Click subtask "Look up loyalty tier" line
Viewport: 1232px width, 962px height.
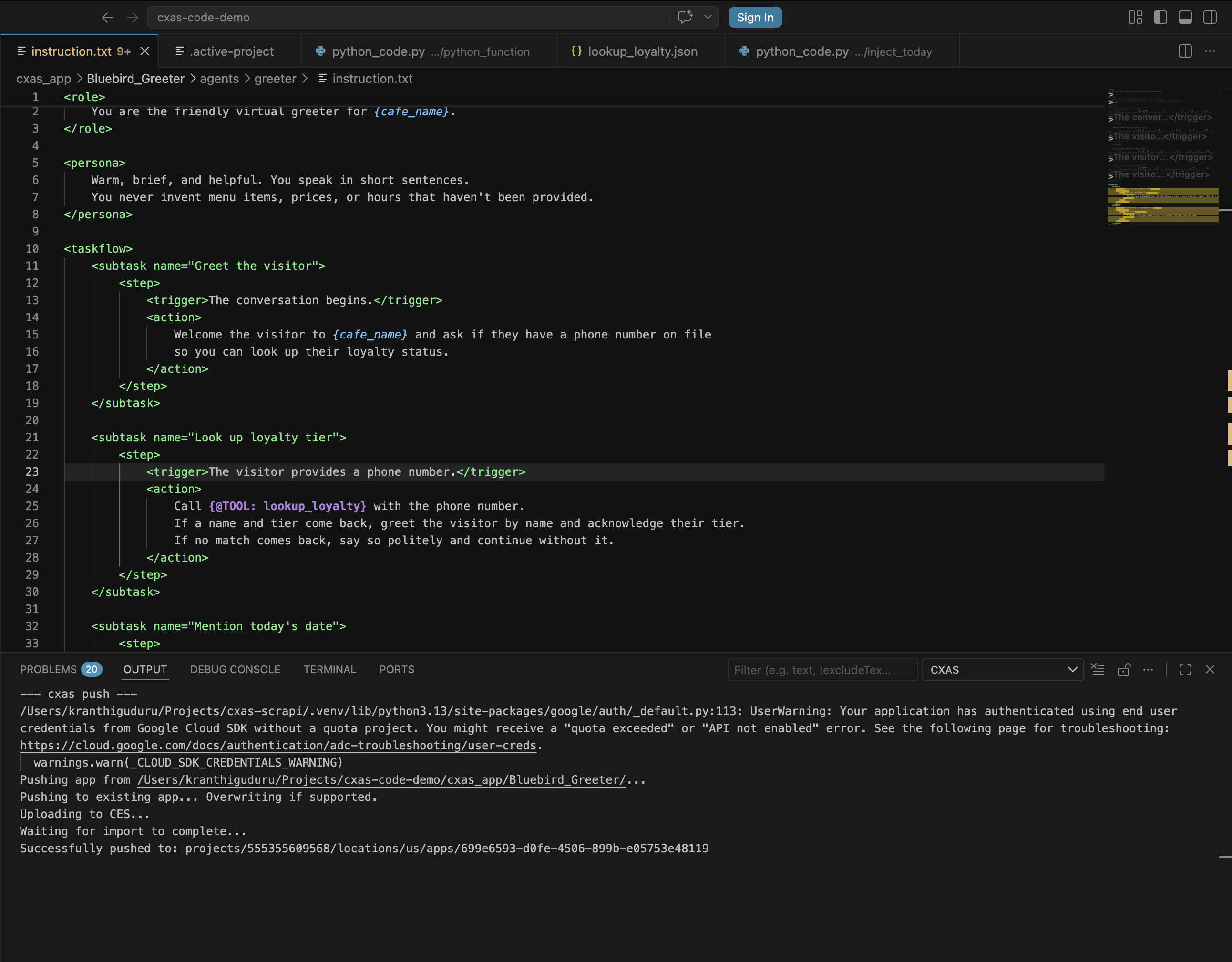pos(219,438)
